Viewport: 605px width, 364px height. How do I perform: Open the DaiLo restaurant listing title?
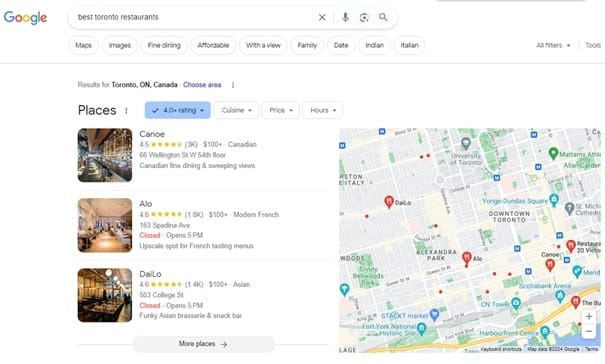tap(150, 274)
